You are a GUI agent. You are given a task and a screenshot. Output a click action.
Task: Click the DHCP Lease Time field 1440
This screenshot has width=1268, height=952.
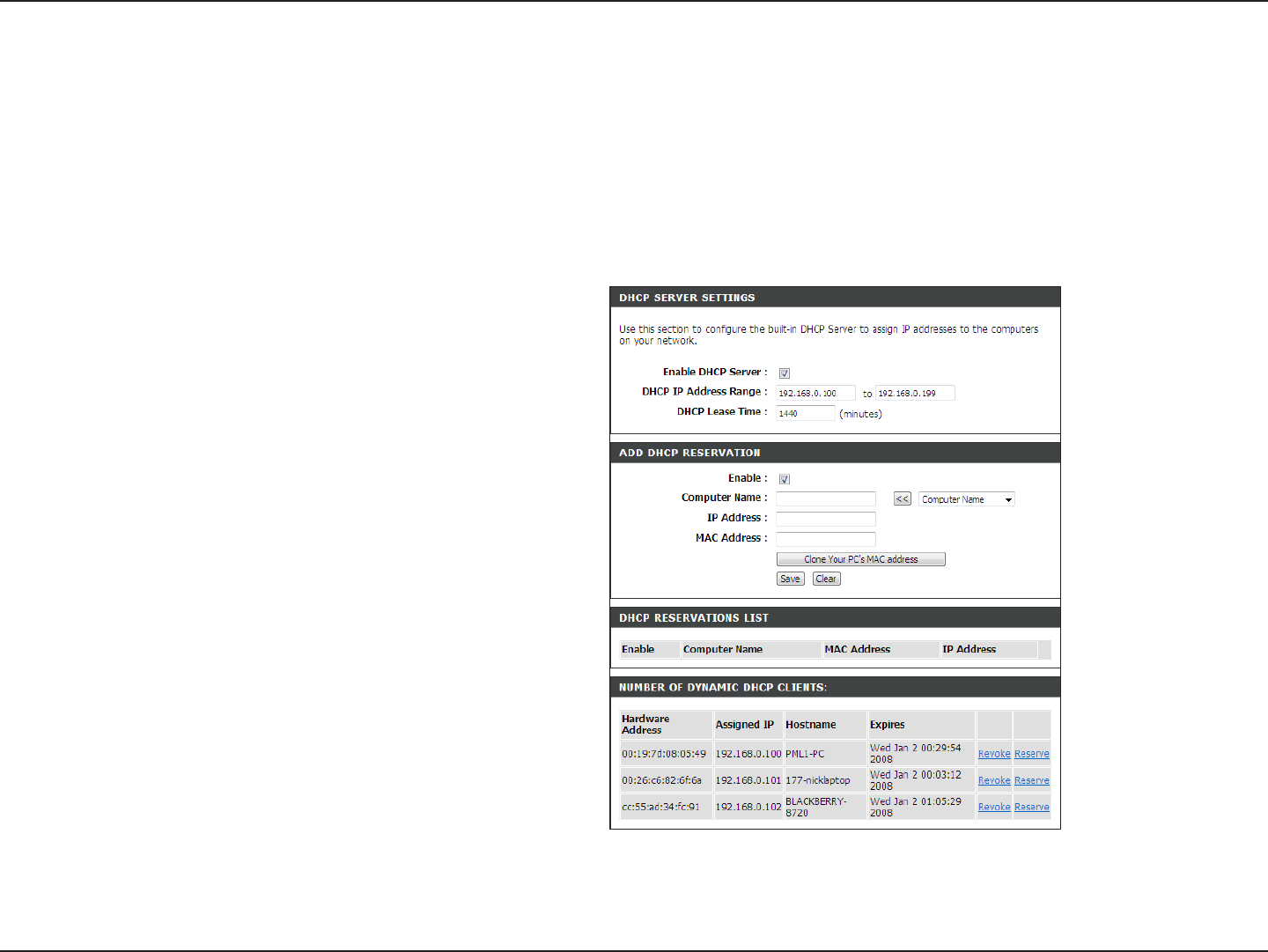click(806, 413)
